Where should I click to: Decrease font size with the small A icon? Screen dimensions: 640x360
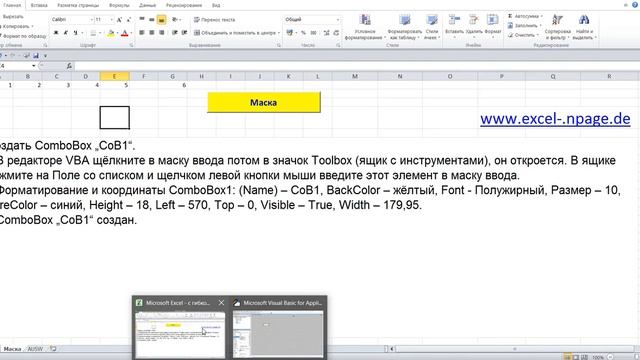pos(129,20)
